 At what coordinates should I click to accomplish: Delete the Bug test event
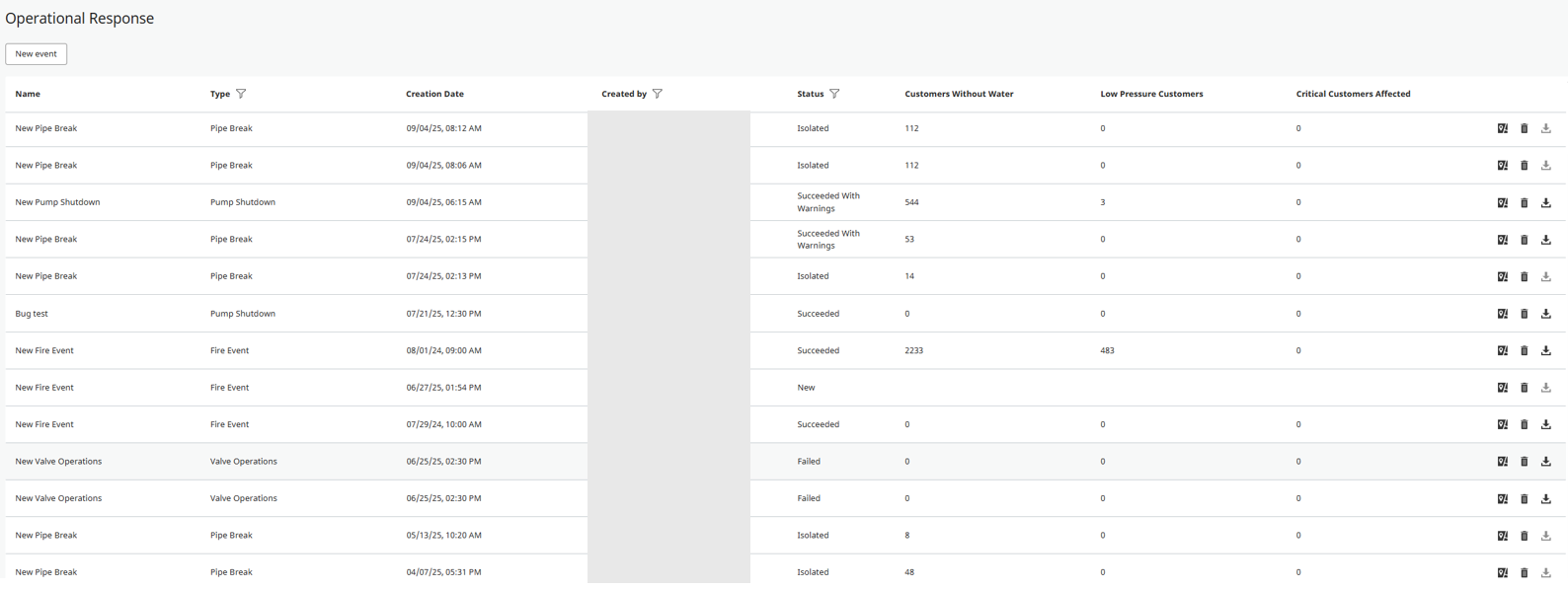[1524, 314]
